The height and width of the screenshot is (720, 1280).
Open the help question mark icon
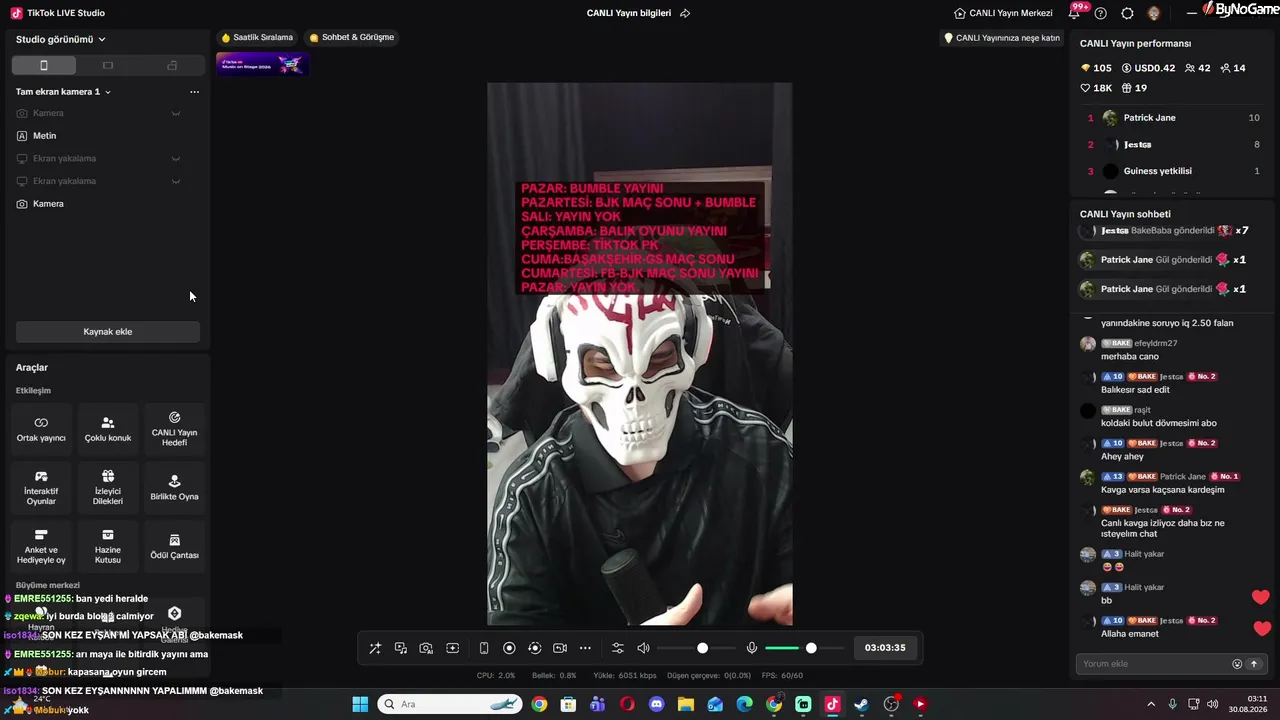coord(1101,13)
